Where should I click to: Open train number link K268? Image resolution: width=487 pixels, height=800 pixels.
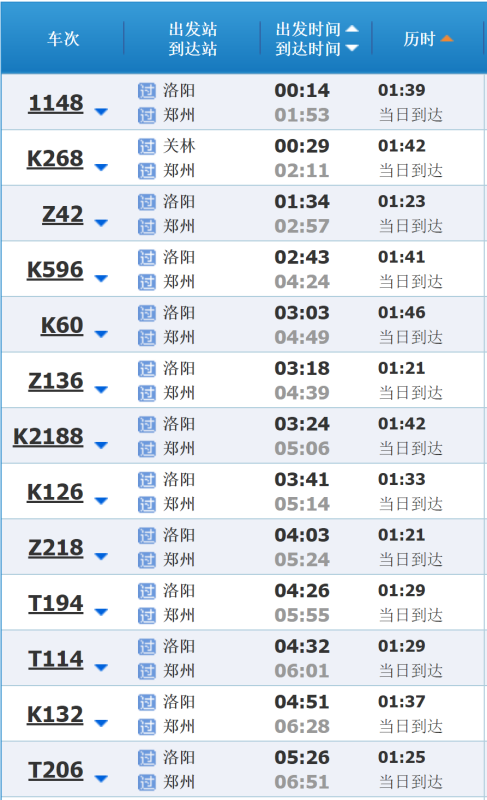[x=55, y=158]
